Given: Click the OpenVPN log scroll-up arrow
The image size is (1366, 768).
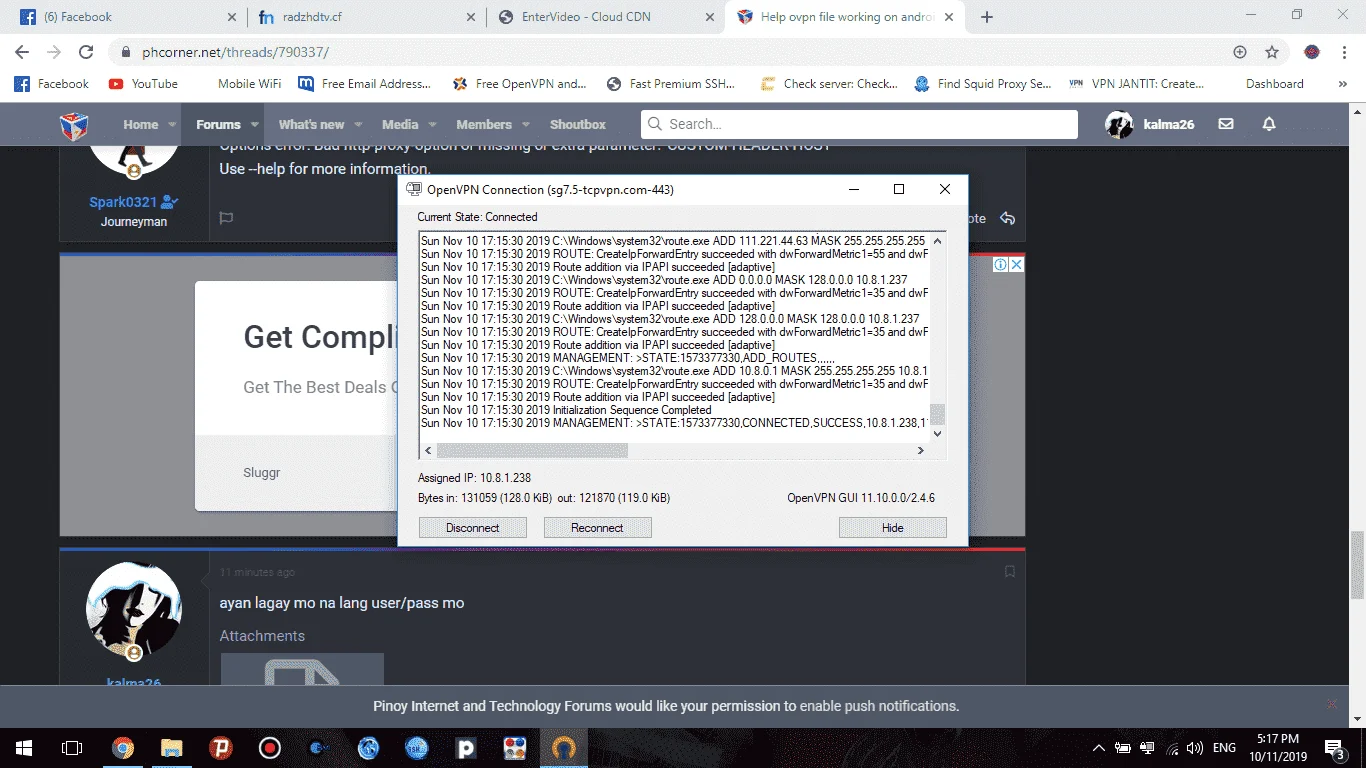Looking at the screenshot, I should pos(937,240).
